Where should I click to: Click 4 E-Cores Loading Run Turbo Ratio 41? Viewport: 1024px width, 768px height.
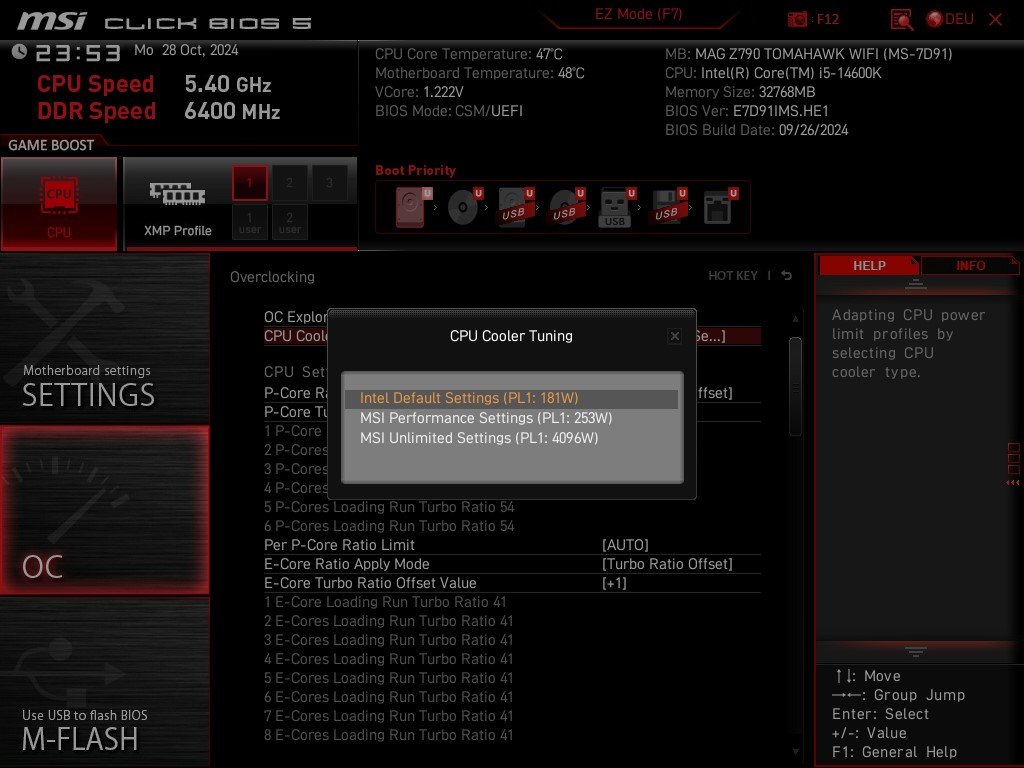[x=389, y=659]
